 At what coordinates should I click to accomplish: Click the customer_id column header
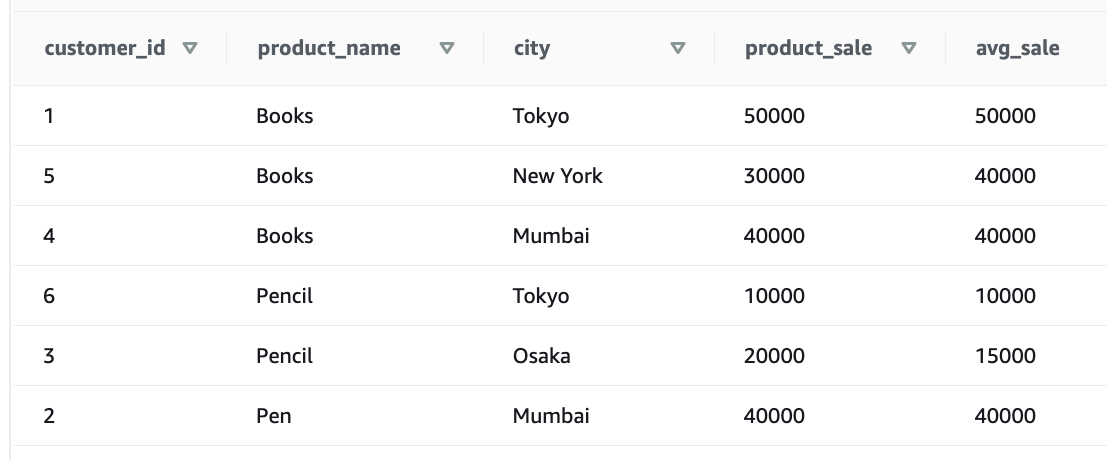(x=105, y=48)
